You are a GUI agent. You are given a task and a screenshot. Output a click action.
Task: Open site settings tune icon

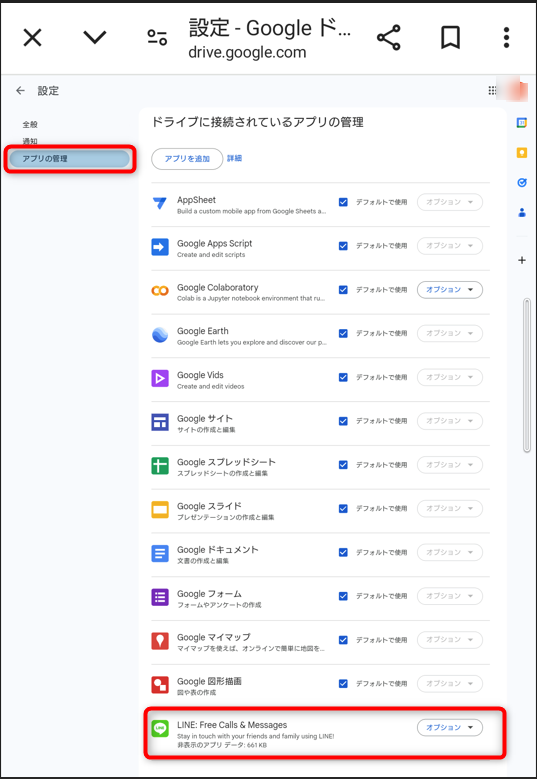click(x=157, y=38)
